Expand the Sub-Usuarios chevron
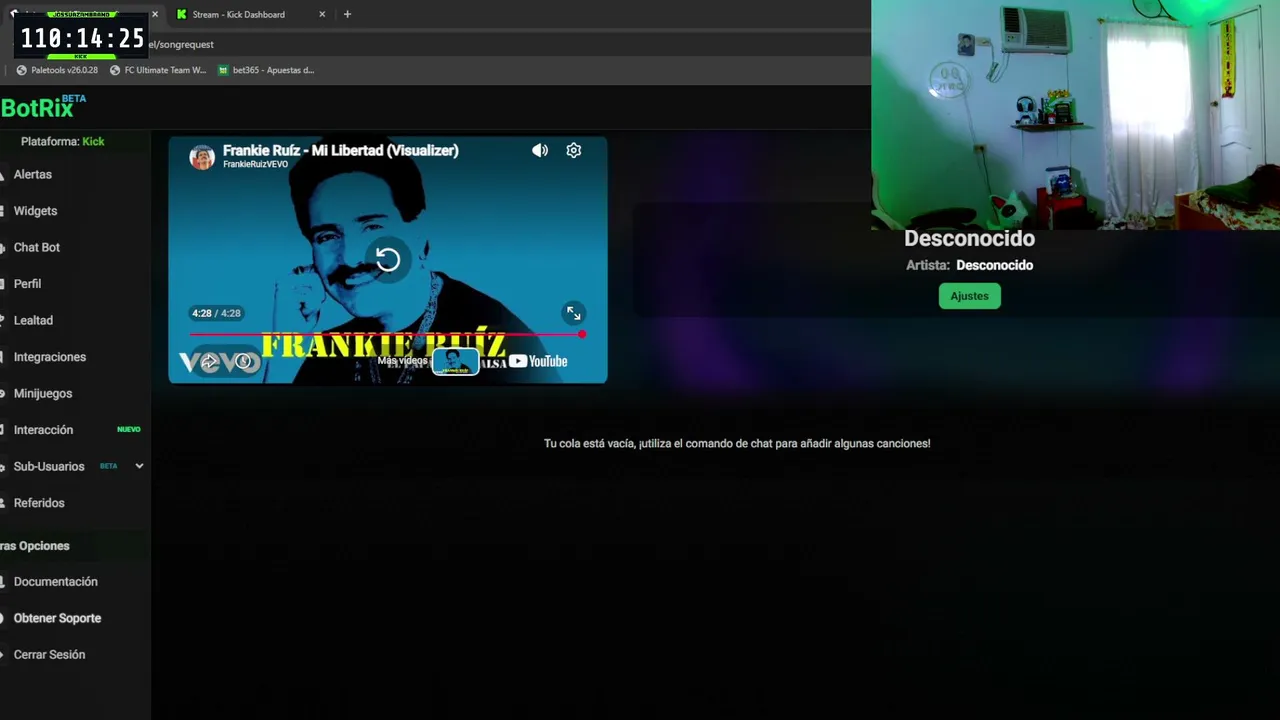1280x720 pixels. [x=139, y=466]
